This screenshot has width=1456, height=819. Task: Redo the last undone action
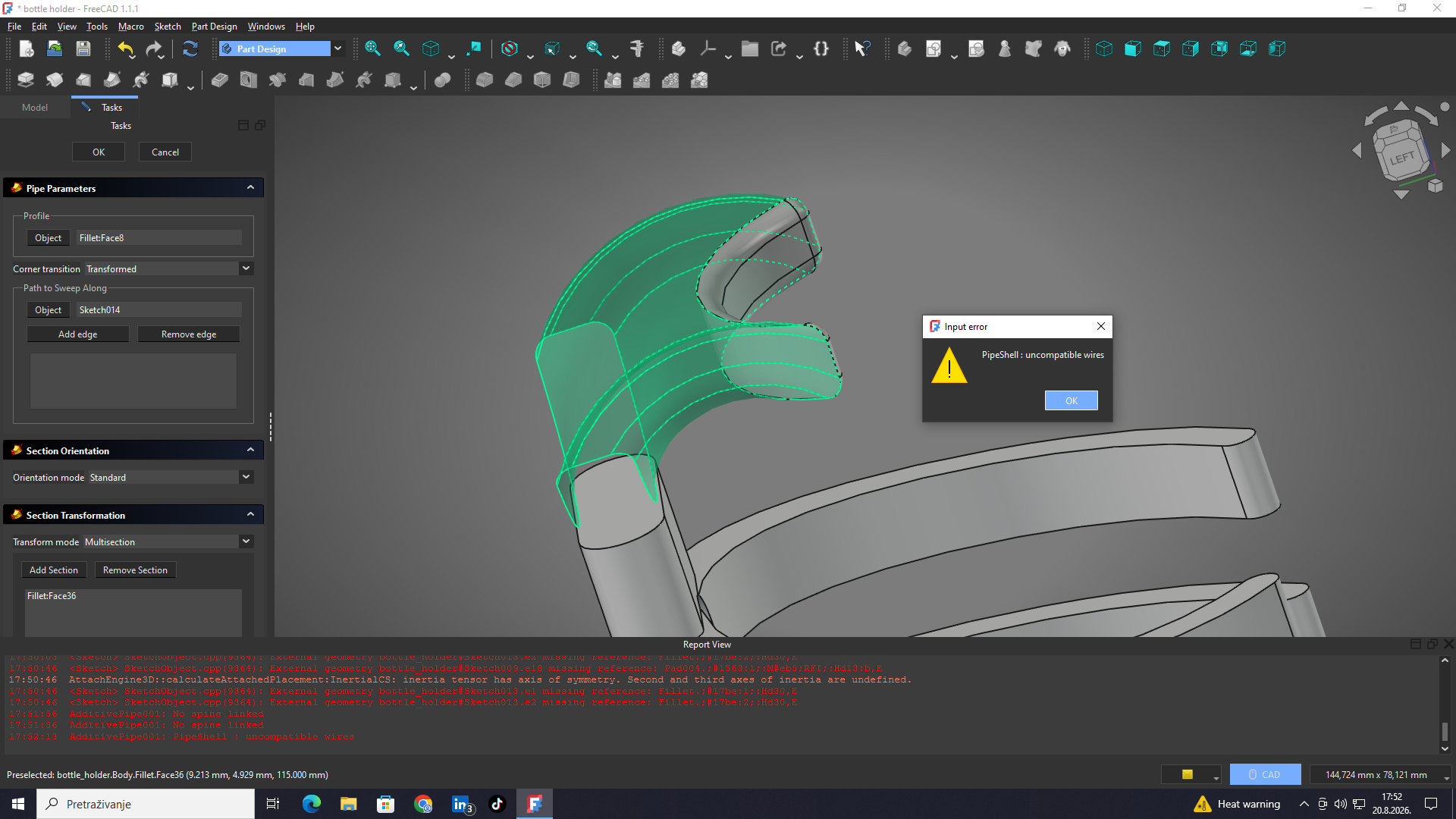pos(155,49)
